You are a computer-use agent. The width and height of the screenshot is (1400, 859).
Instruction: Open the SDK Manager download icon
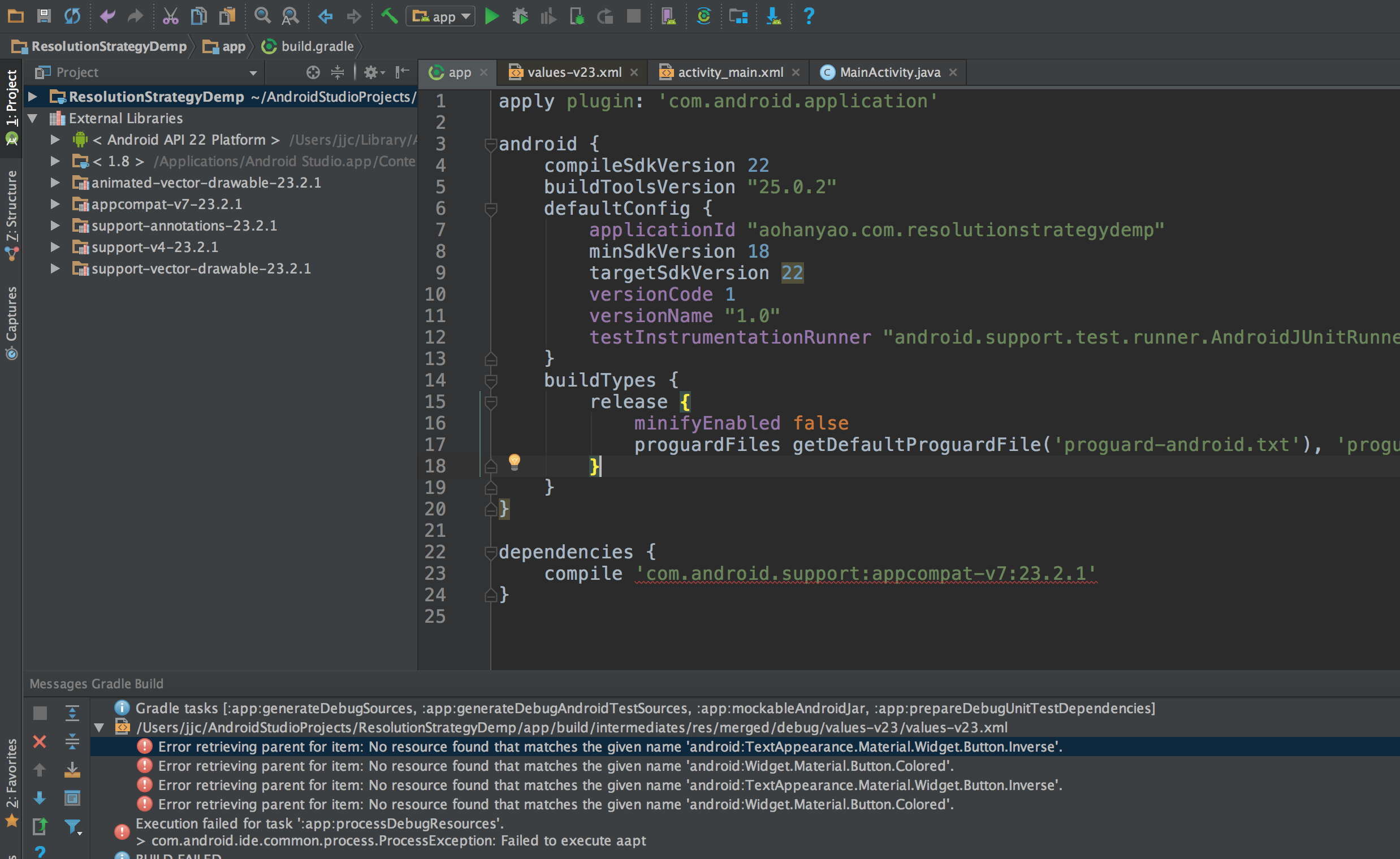pyautogui.click(x=774, y=16)
